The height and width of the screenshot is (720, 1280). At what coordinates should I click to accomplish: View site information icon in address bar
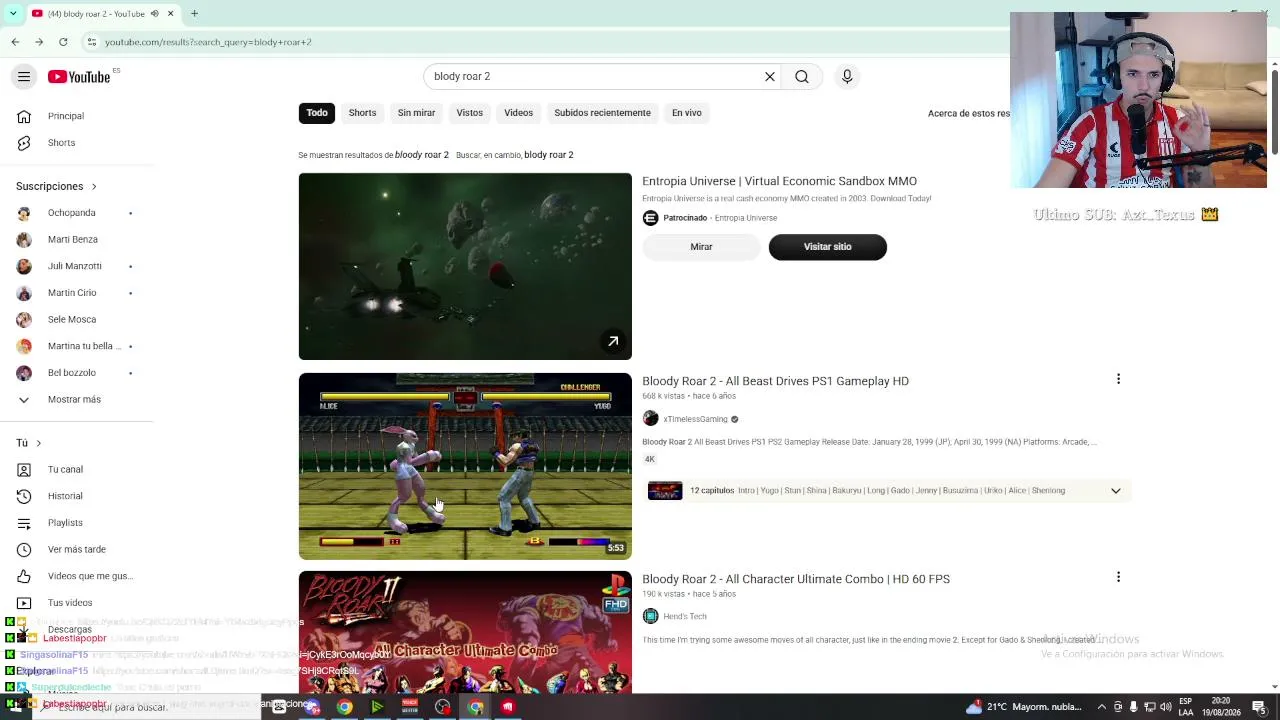(91, 42)
